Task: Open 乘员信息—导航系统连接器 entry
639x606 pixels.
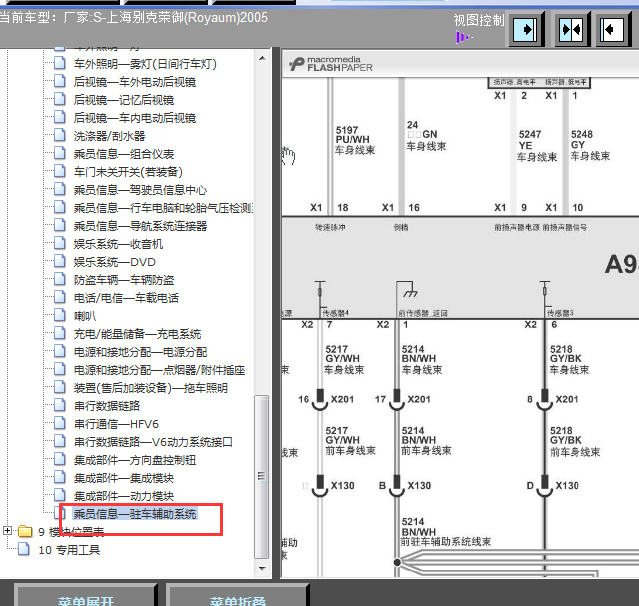Action: 140,226
